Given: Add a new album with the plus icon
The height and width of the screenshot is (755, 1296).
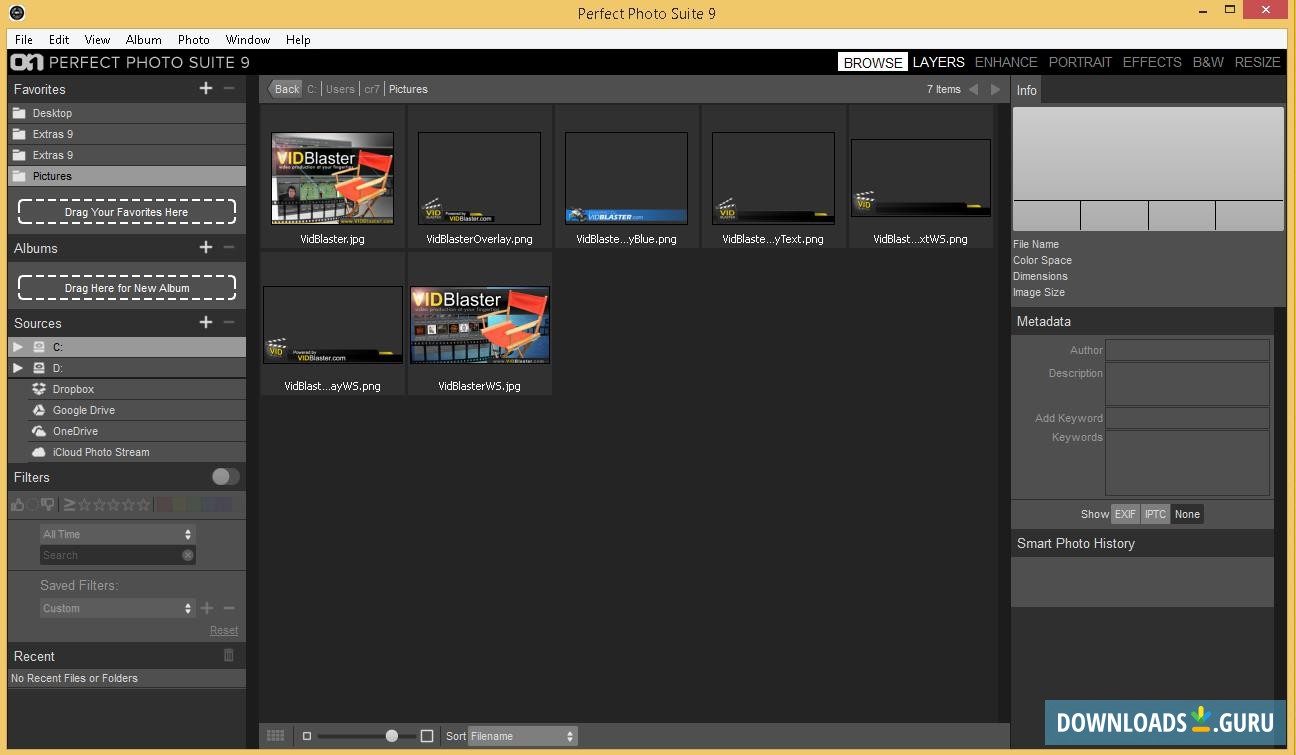Looking at the screenshot, I should click(x=206, y=247).
